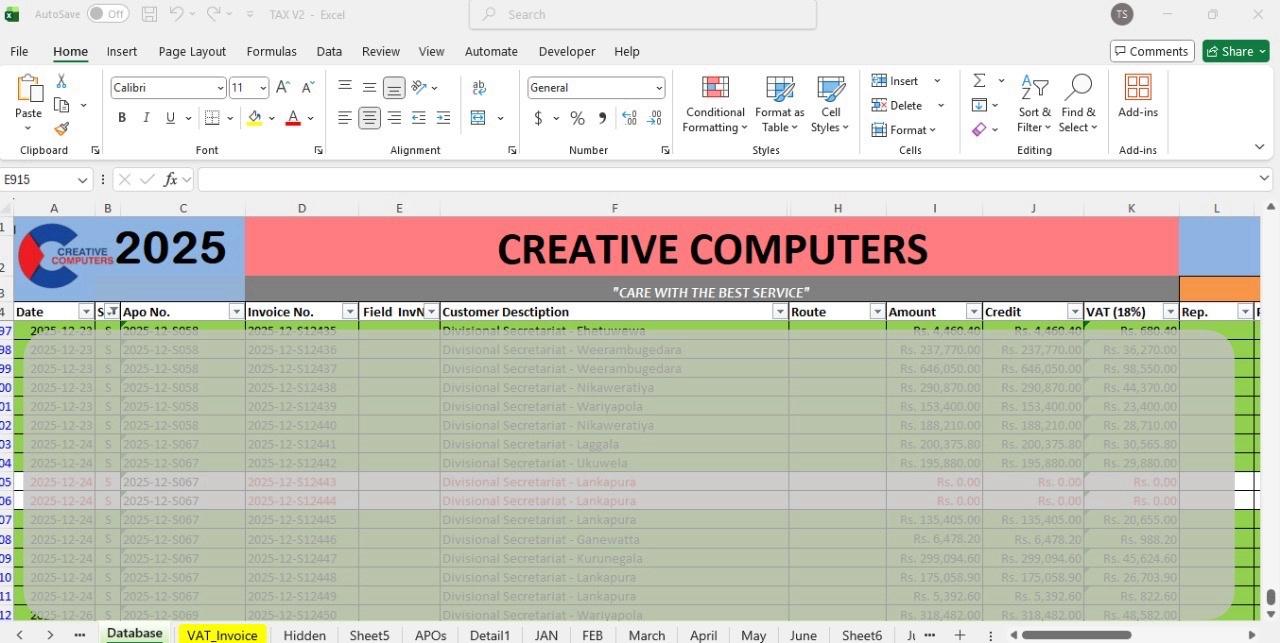Click Increase Font Size icon
The width and height of the screenshot is (1280, 643).
coord(283,88)
